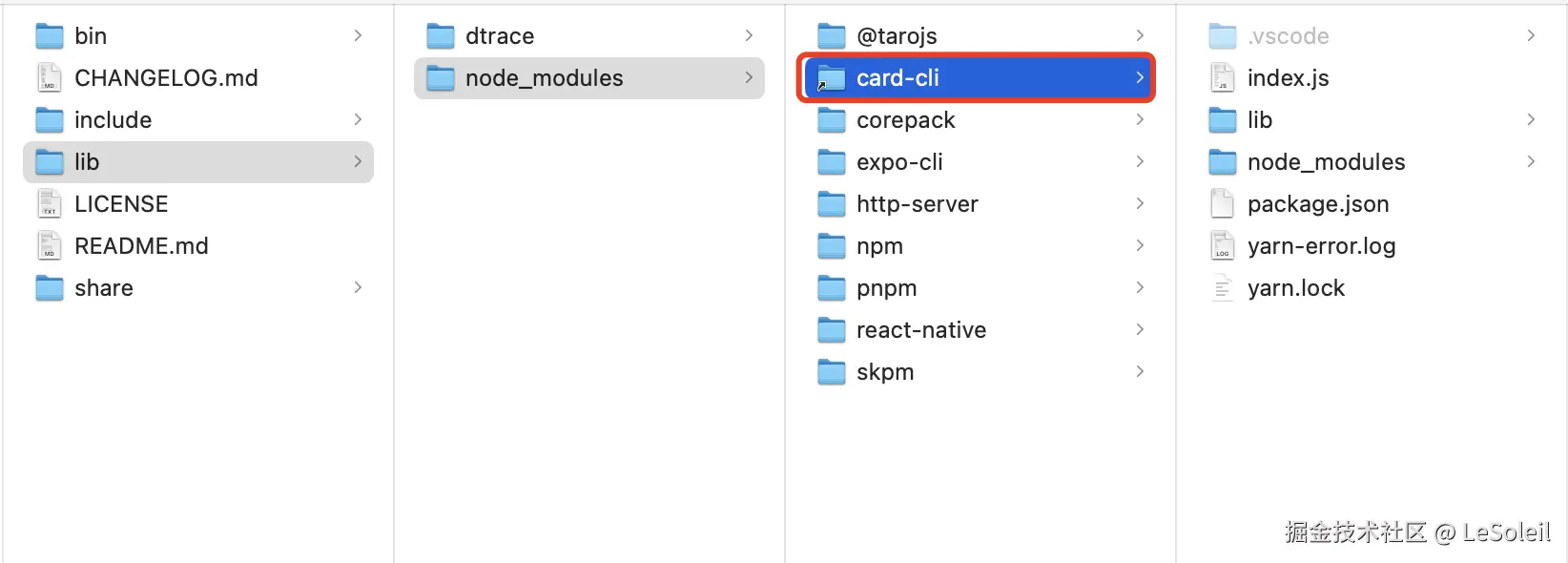Screen dimensions: 1568x563
Task: Click the card-cli alias folder icon
Action: (x=831, y=78)
